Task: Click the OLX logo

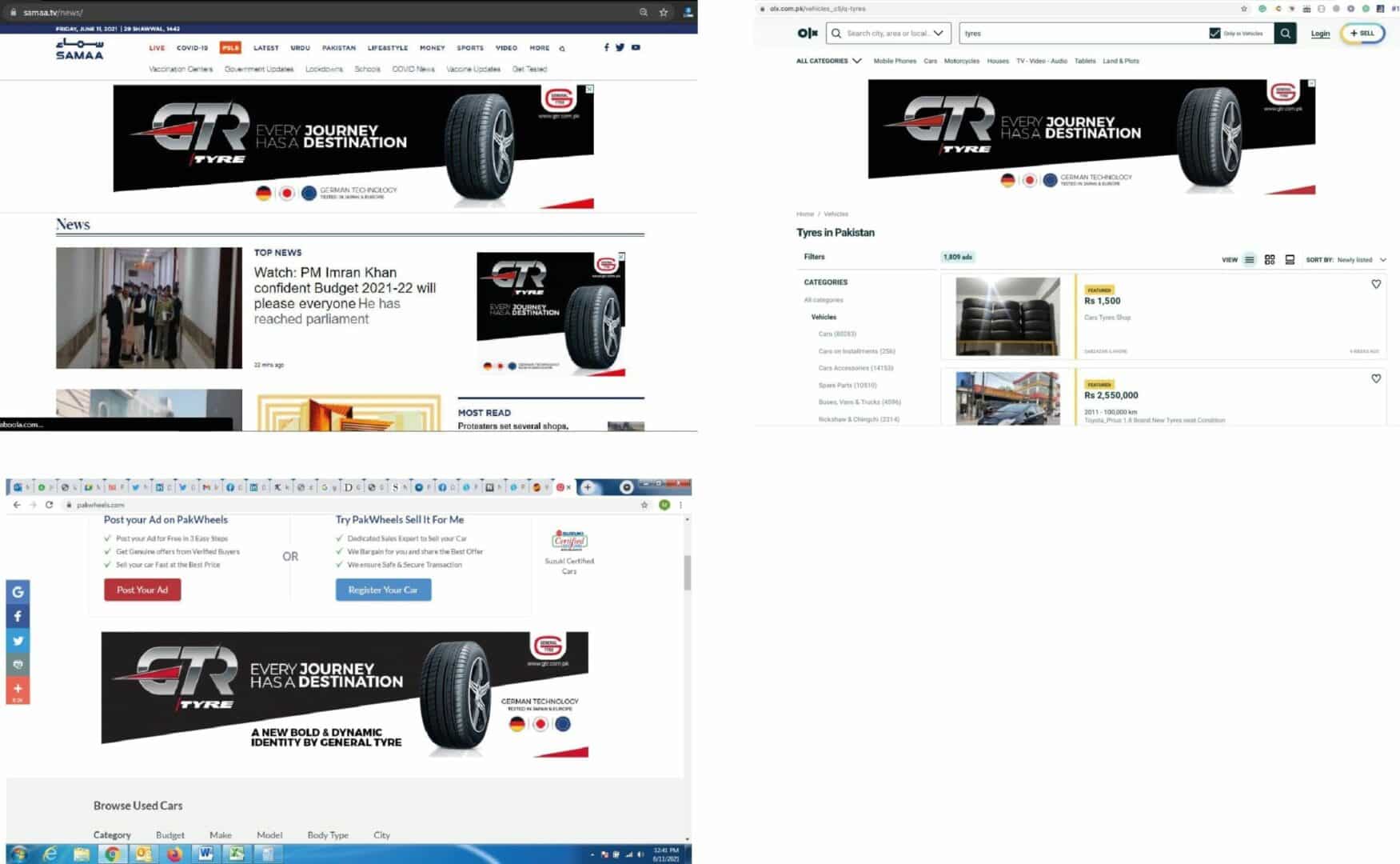Action: tap(808, 33)
